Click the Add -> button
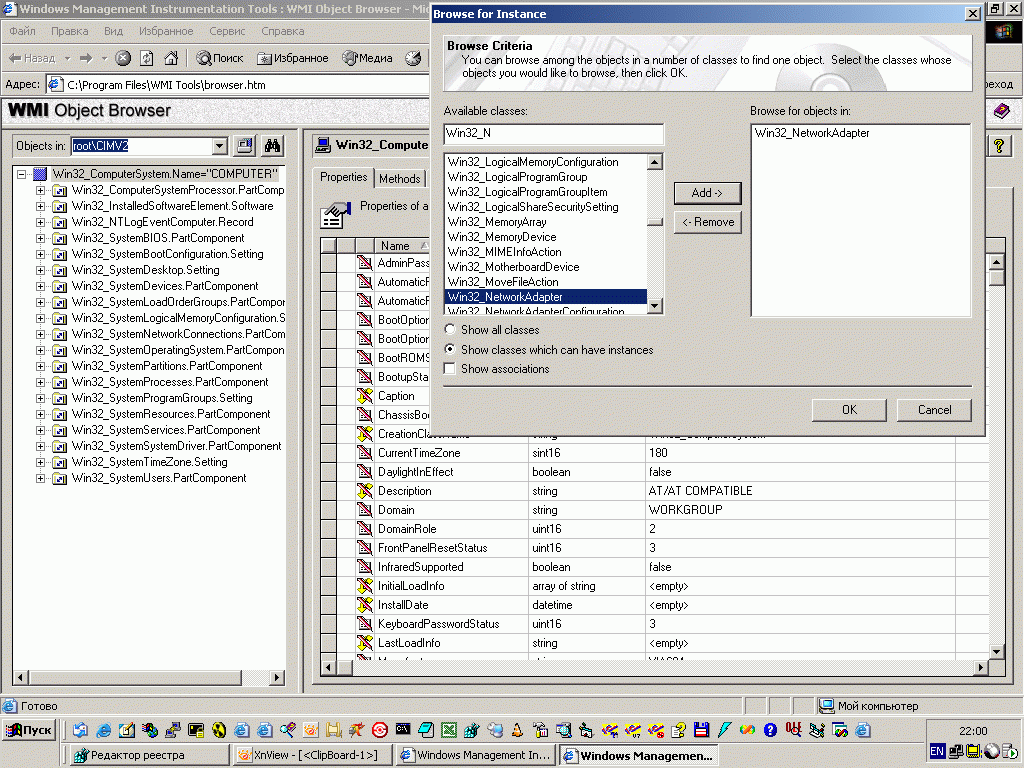Viewport: 1024px width, 768px height. pyautogui.click(x=707, y=193)
